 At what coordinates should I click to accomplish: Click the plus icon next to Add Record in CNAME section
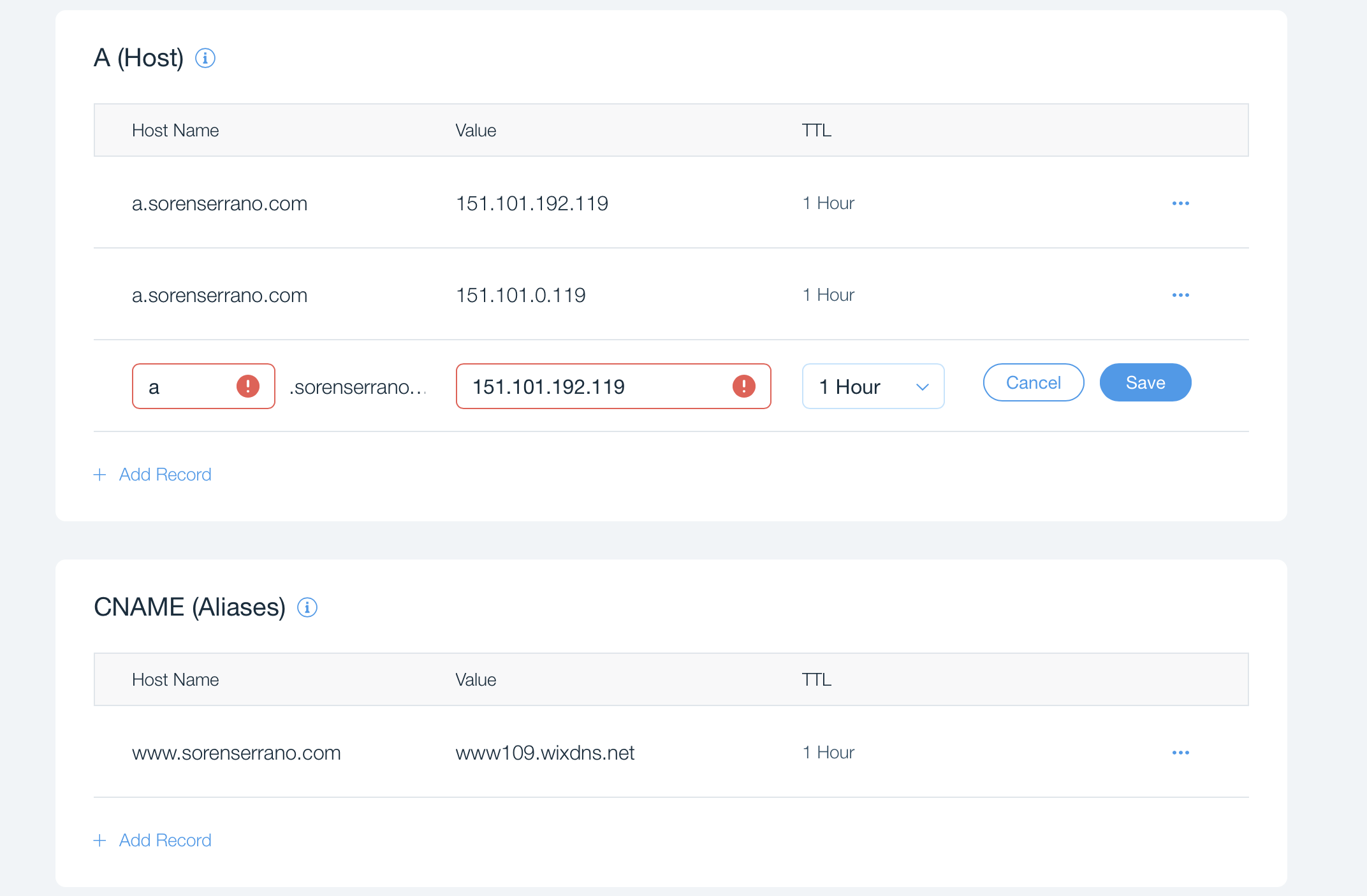[100, 840]
